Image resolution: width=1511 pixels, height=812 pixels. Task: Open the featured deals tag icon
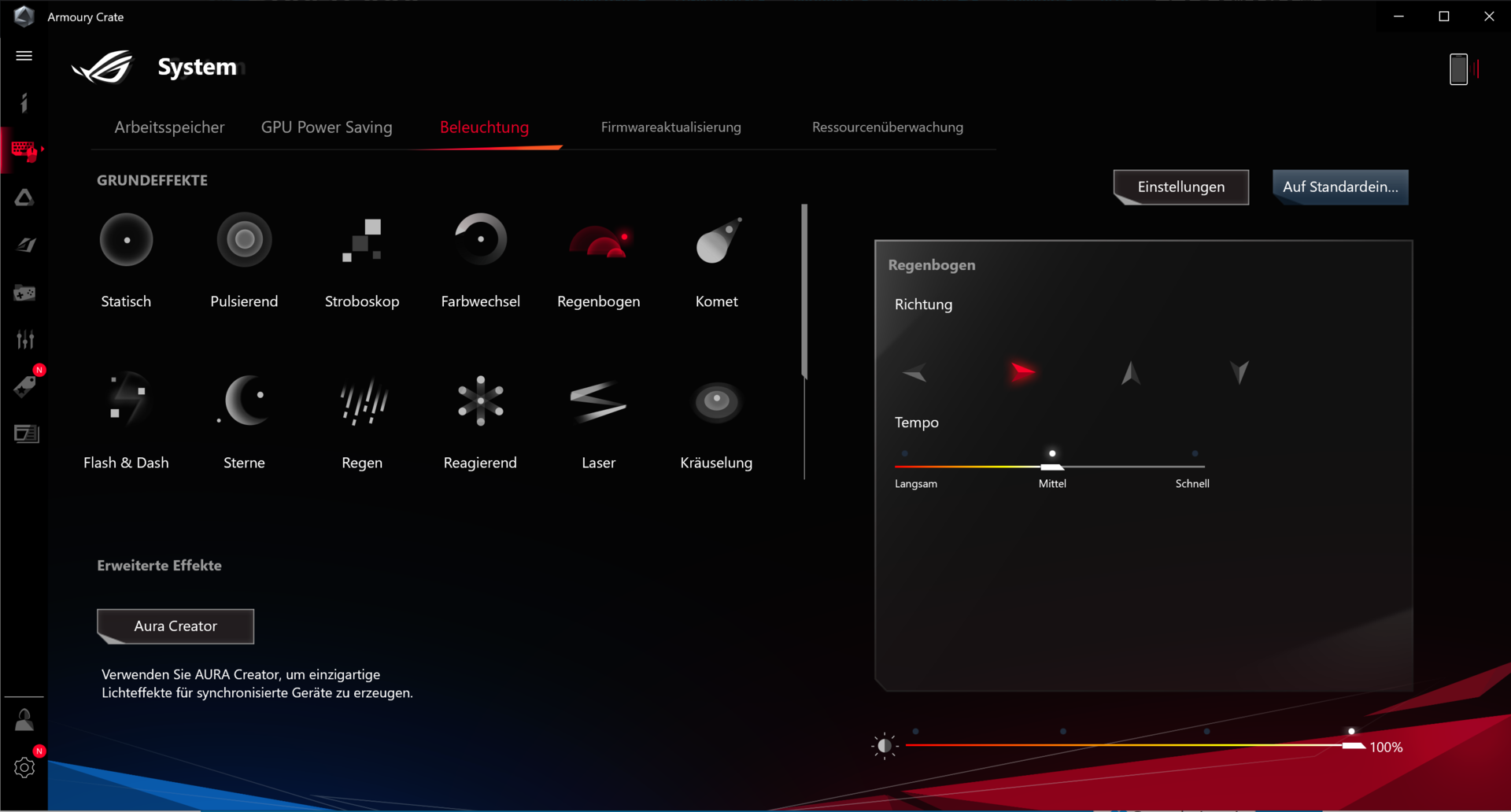coord(24,386)
